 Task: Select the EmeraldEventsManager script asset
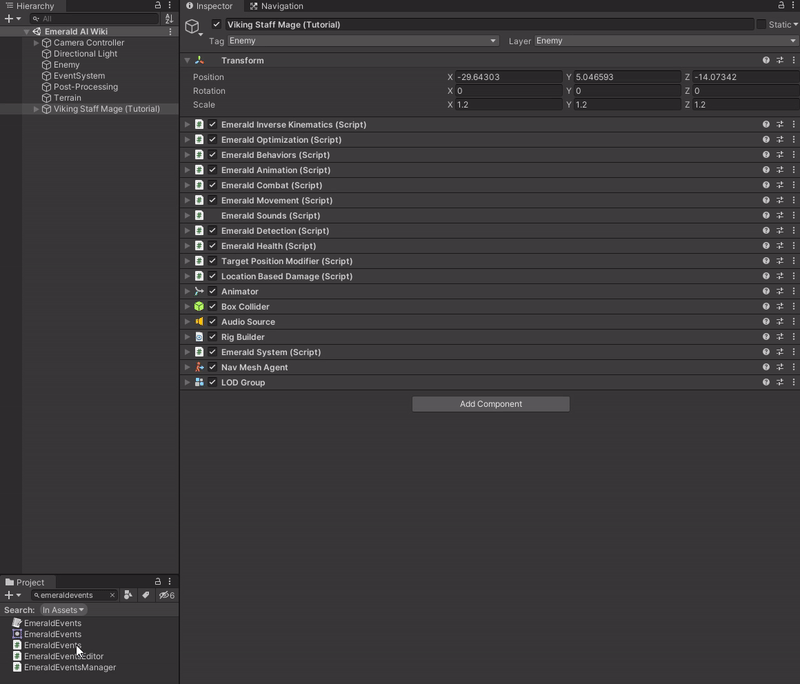click(69, 667)
